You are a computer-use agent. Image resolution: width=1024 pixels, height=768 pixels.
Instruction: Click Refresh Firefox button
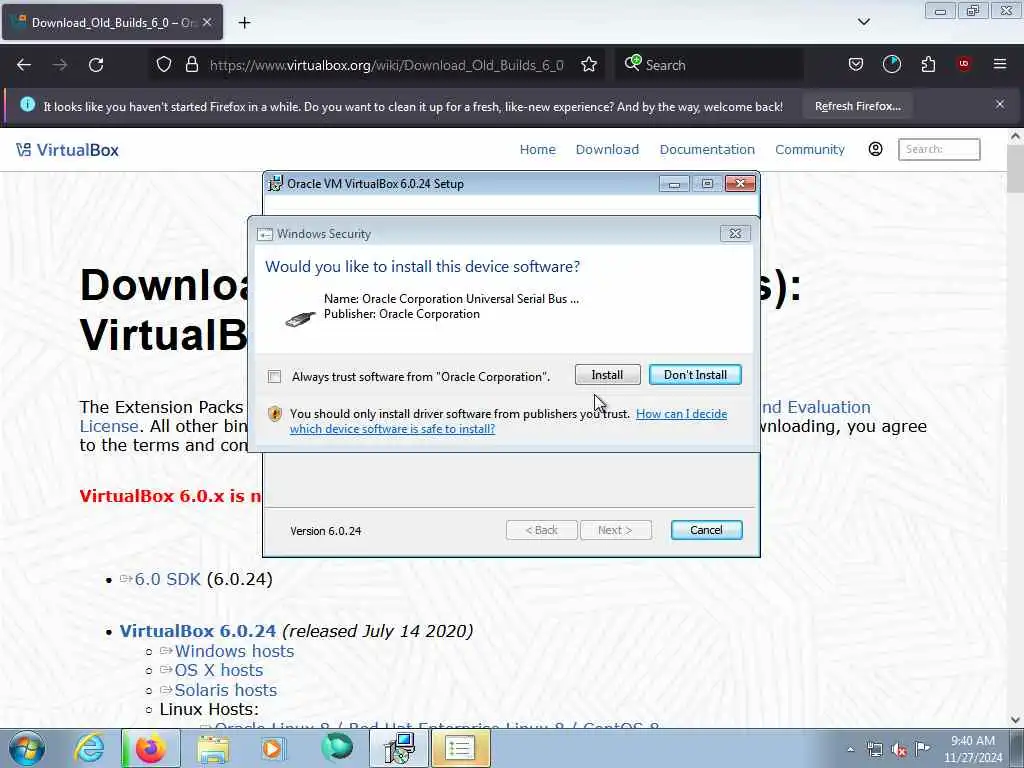(857, 106)
